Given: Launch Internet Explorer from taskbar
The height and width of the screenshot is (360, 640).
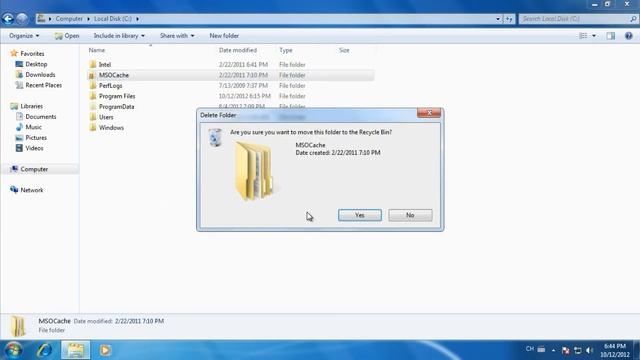Looking at the screenshot, I should (44, 350).
